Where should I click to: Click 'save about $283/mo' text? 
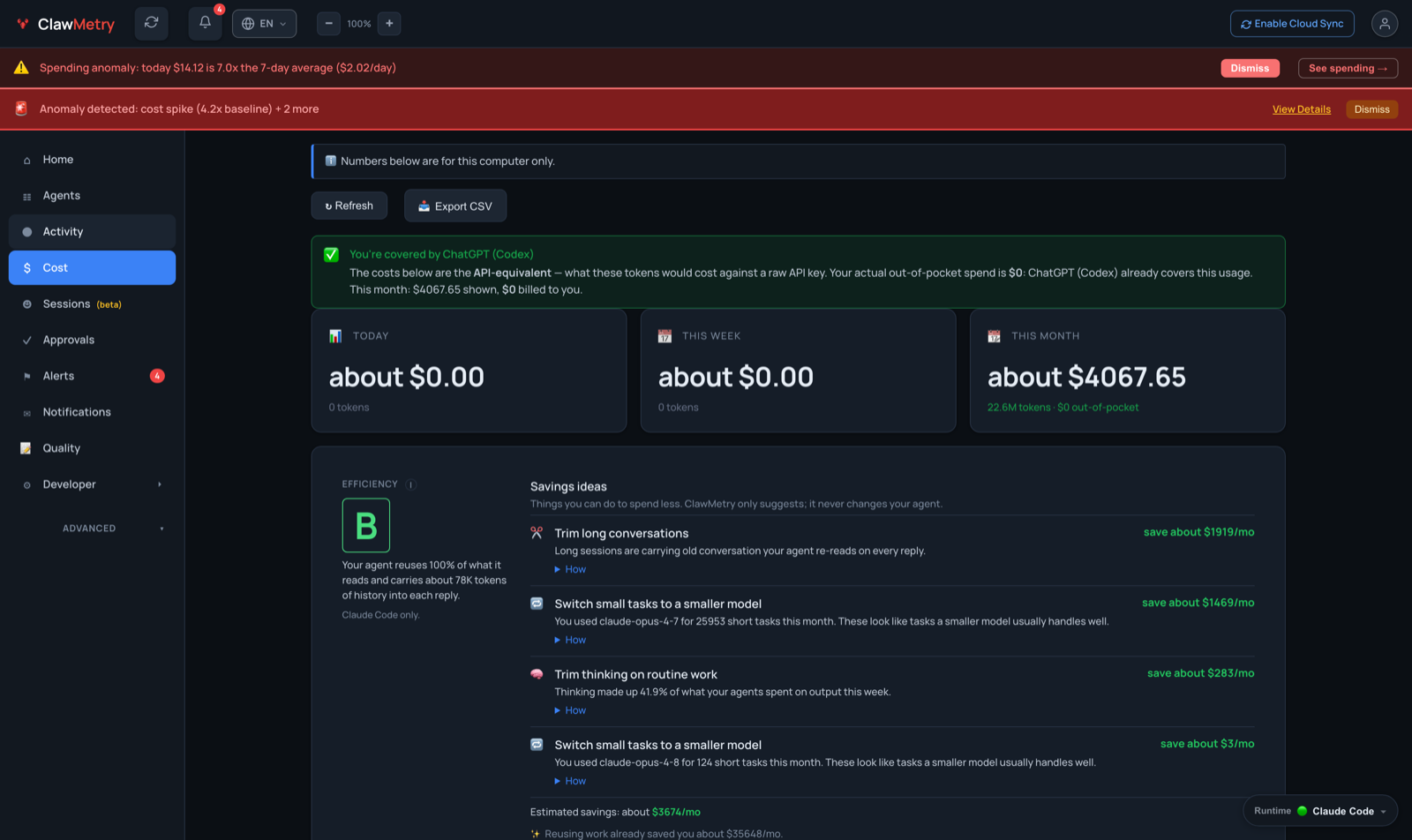click(x=1200, y=673)
